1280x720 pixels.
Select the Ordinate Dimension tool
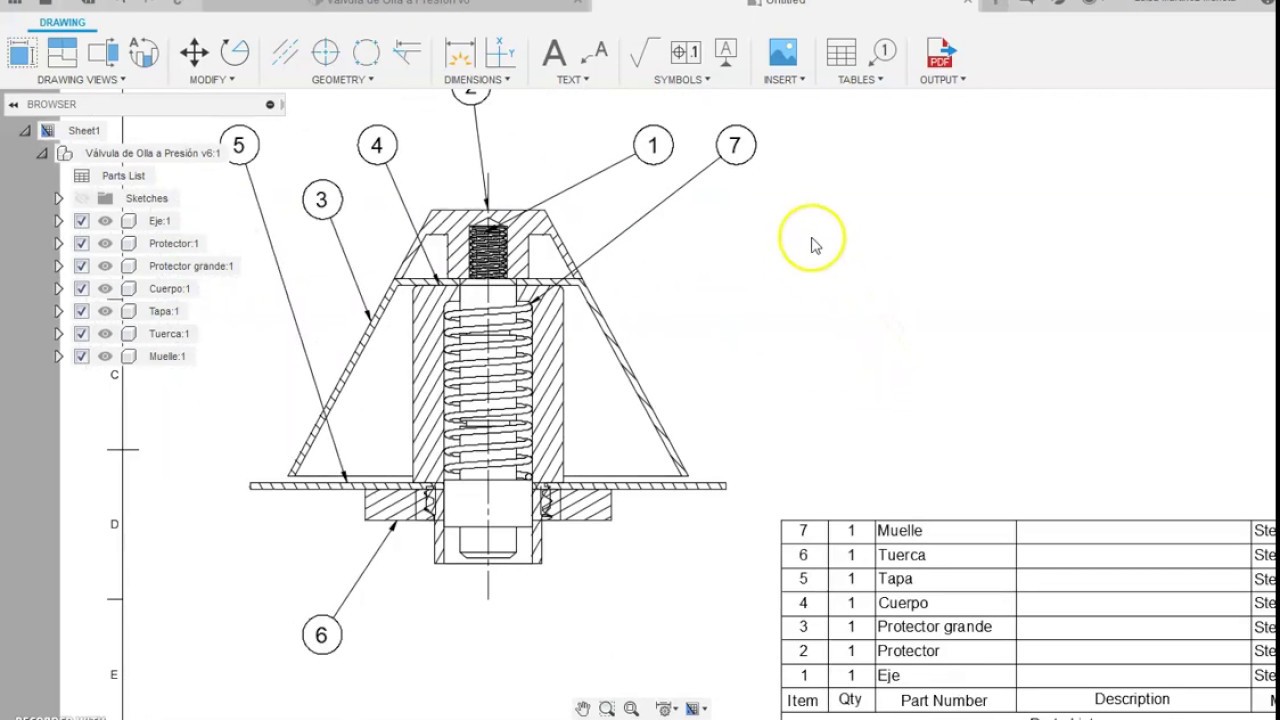pos(500,52)
